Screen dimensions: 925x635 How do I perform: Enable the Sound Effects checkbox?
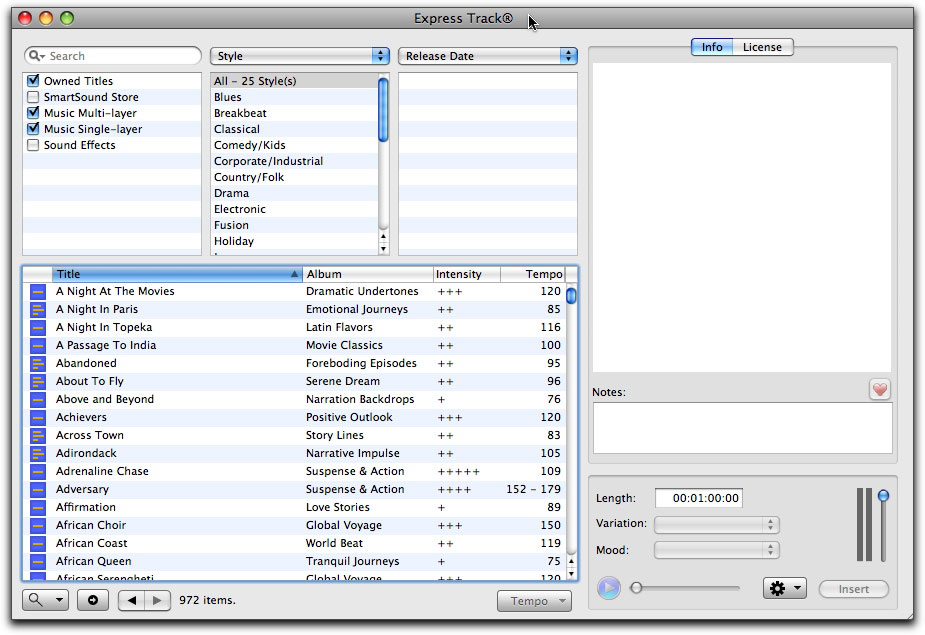pyautogui.click(x=34, y=145)
